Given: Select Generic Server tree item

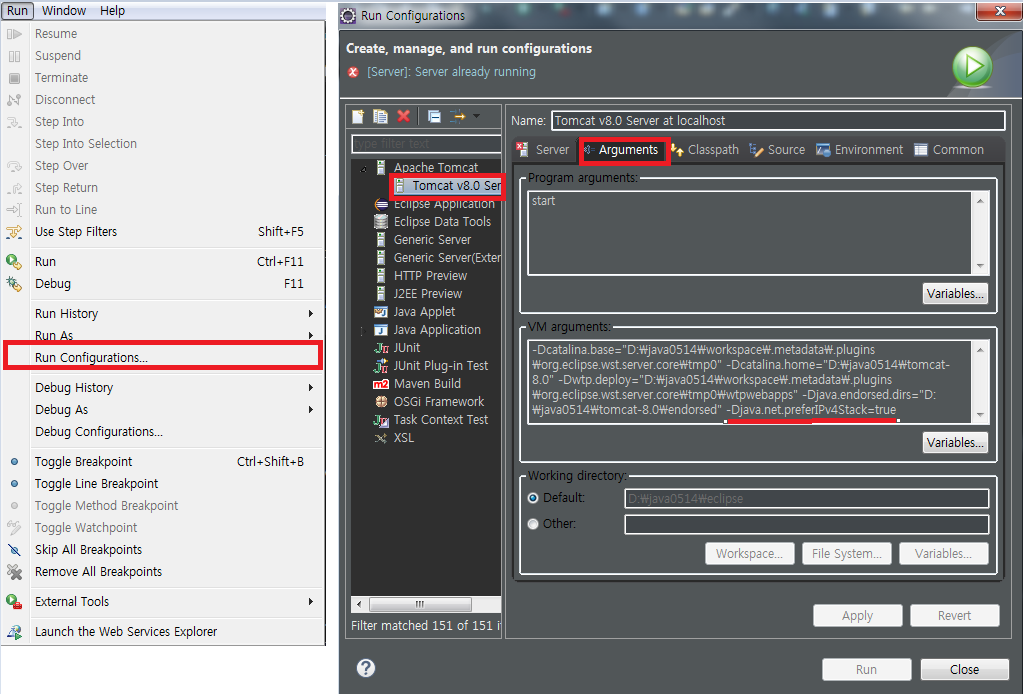Looking at the screenshot, I should click(432, 240).
